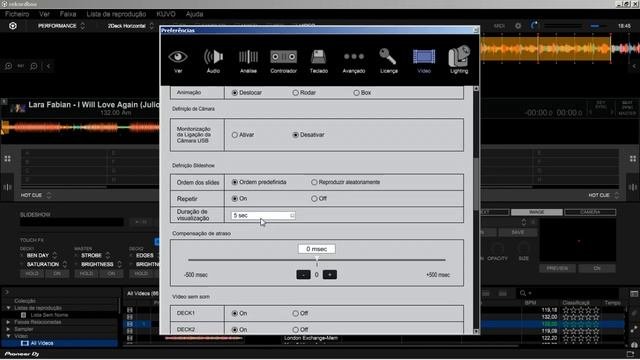This screenshot has height=360, width=640.
Task: Click the plus delay compensation button
Action: pos(330,275)
